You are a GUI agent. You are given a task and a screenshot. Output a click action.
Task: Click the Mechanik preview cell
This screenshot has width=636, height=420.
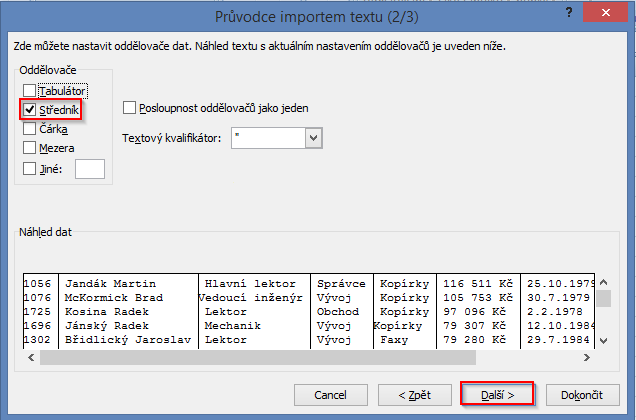pos(232,326)
